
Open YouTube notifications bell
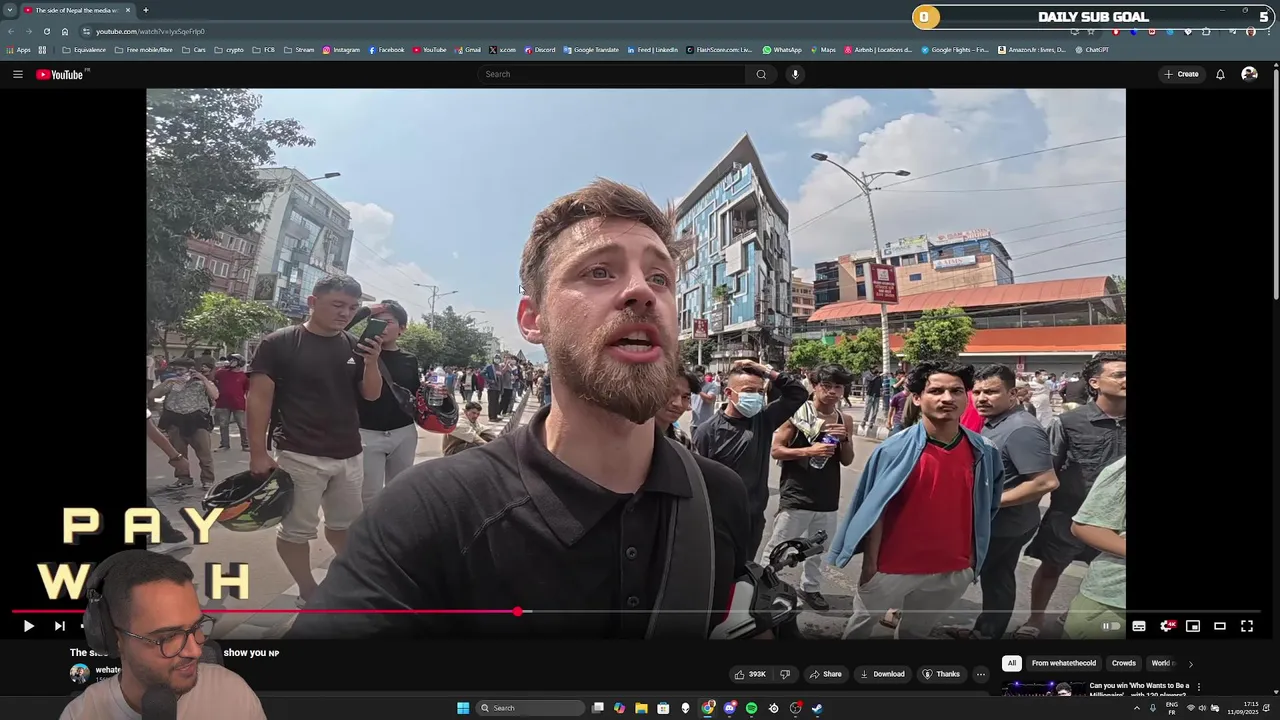coord(1220,74)
